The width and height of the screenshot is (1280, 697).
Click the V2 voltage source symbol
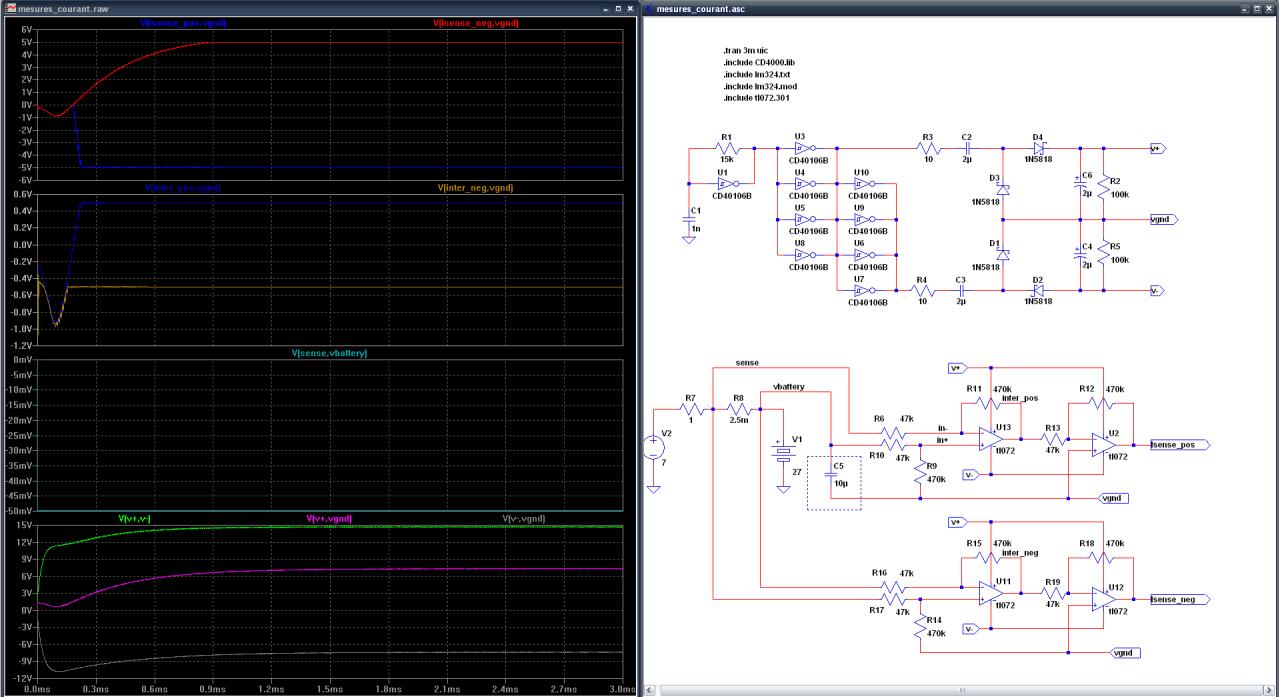click(653, 448)
